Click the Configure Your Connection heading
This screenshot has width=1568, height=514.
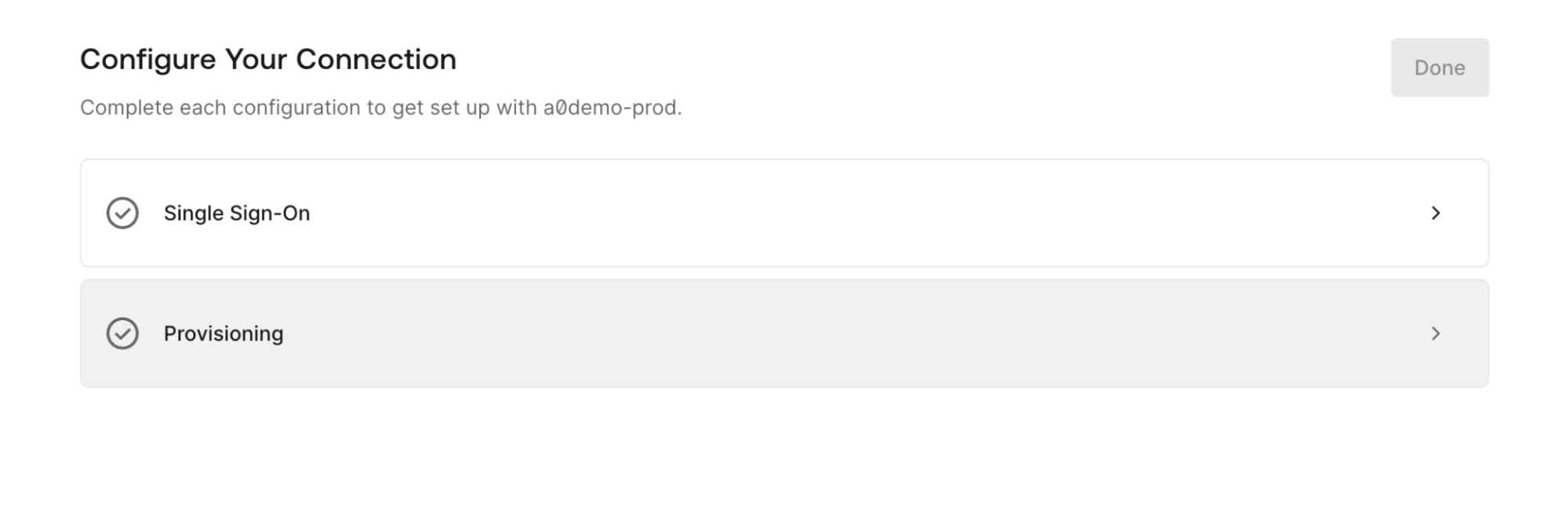point(267,58)
